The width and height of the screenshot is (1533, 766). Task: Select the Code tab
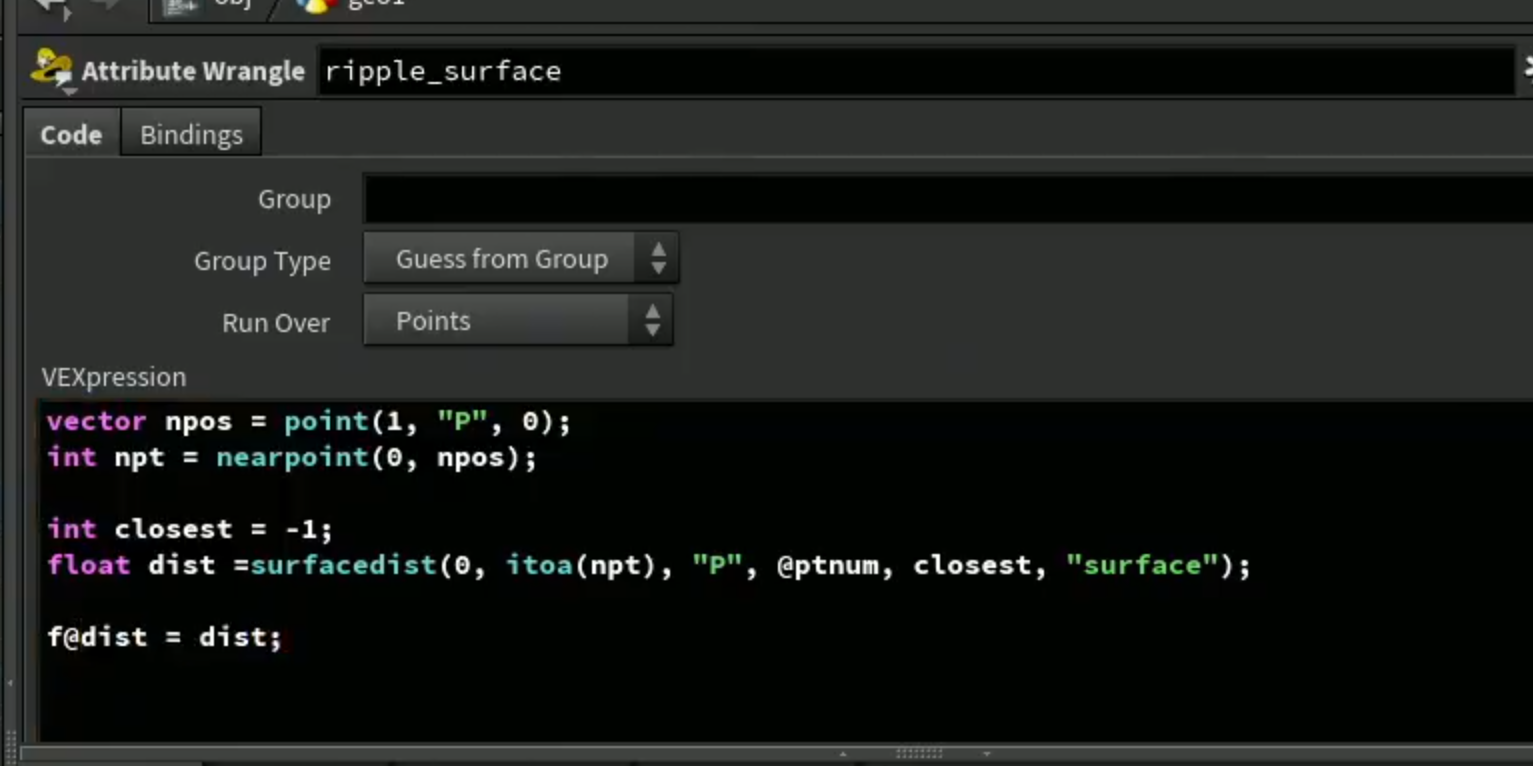(71, 135)
